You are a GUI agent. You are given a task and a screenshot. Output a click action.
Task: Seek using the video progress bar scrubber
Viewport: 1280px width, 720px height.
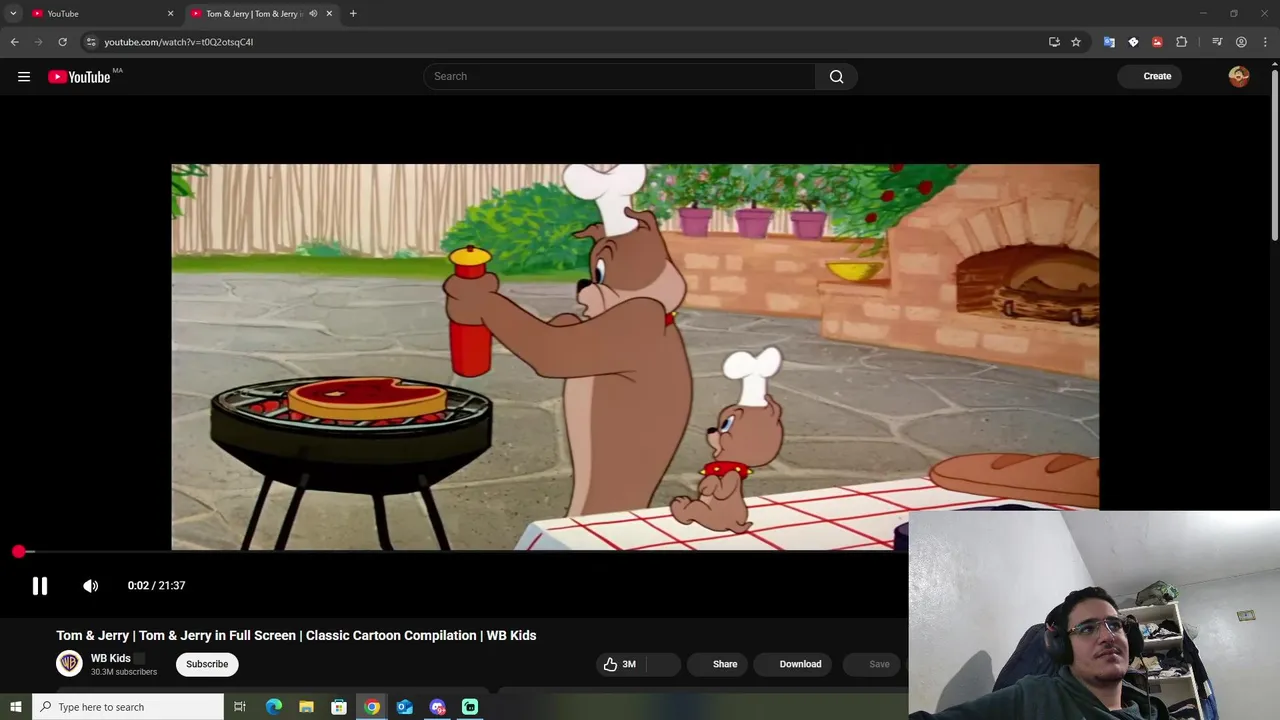click(19, 551)
